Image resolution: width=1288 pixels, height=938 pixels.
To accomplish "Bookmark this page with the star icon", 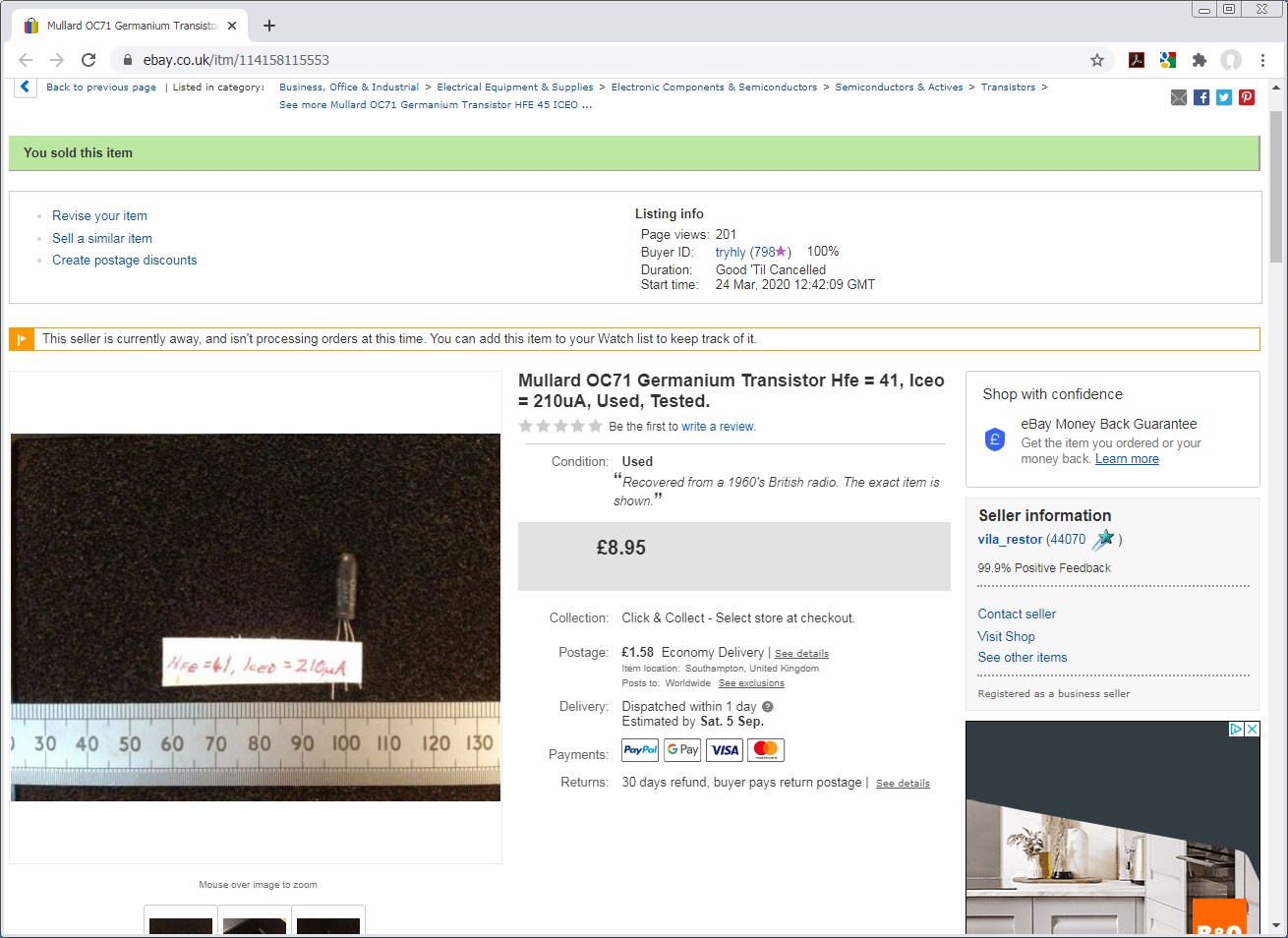I will pyautogui.click(x=1097, y=60).
